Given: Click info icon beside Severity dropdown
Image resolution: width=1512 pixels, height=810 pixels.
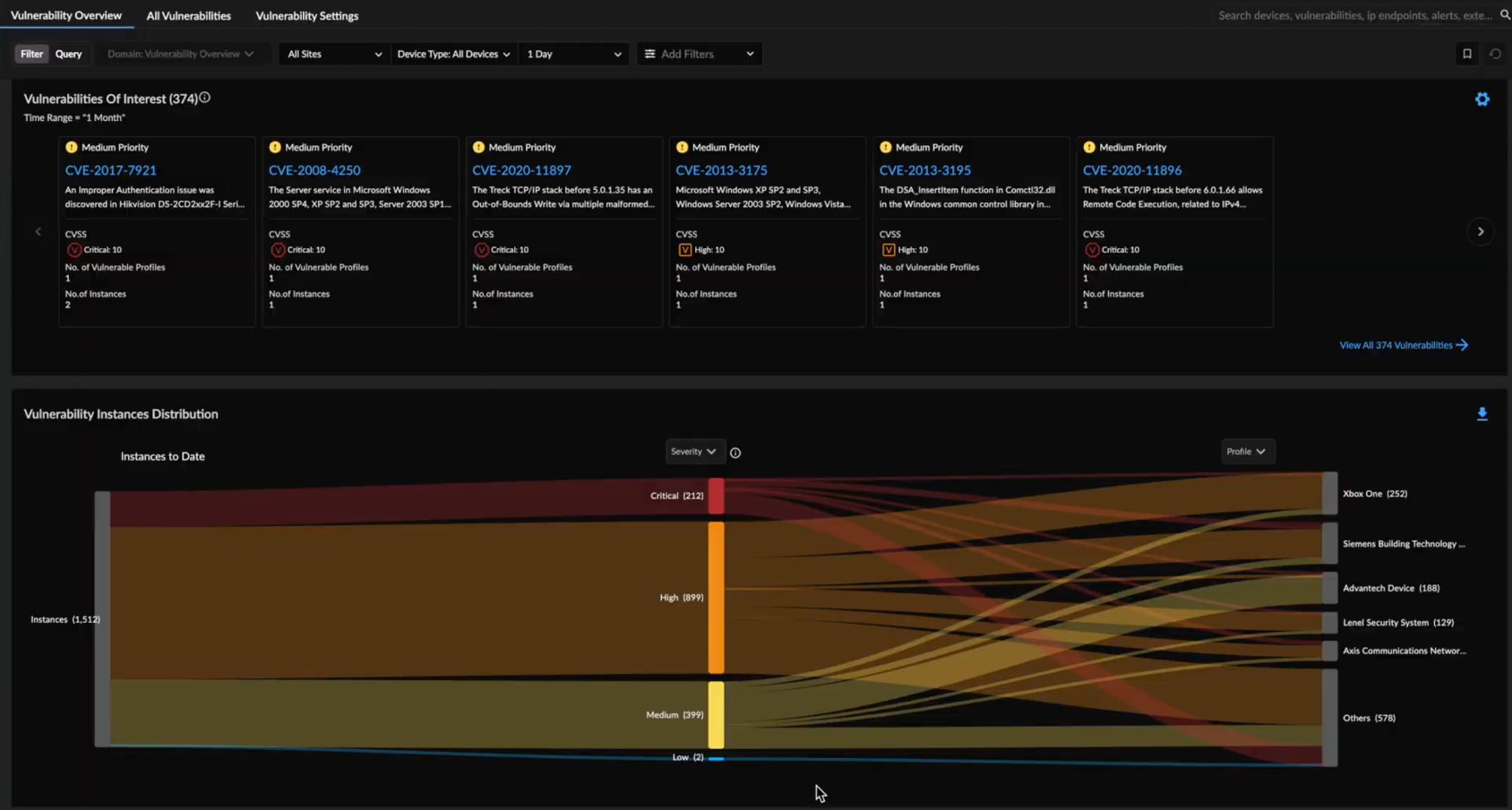Looking at the screenshot, I should pos(735,452).
